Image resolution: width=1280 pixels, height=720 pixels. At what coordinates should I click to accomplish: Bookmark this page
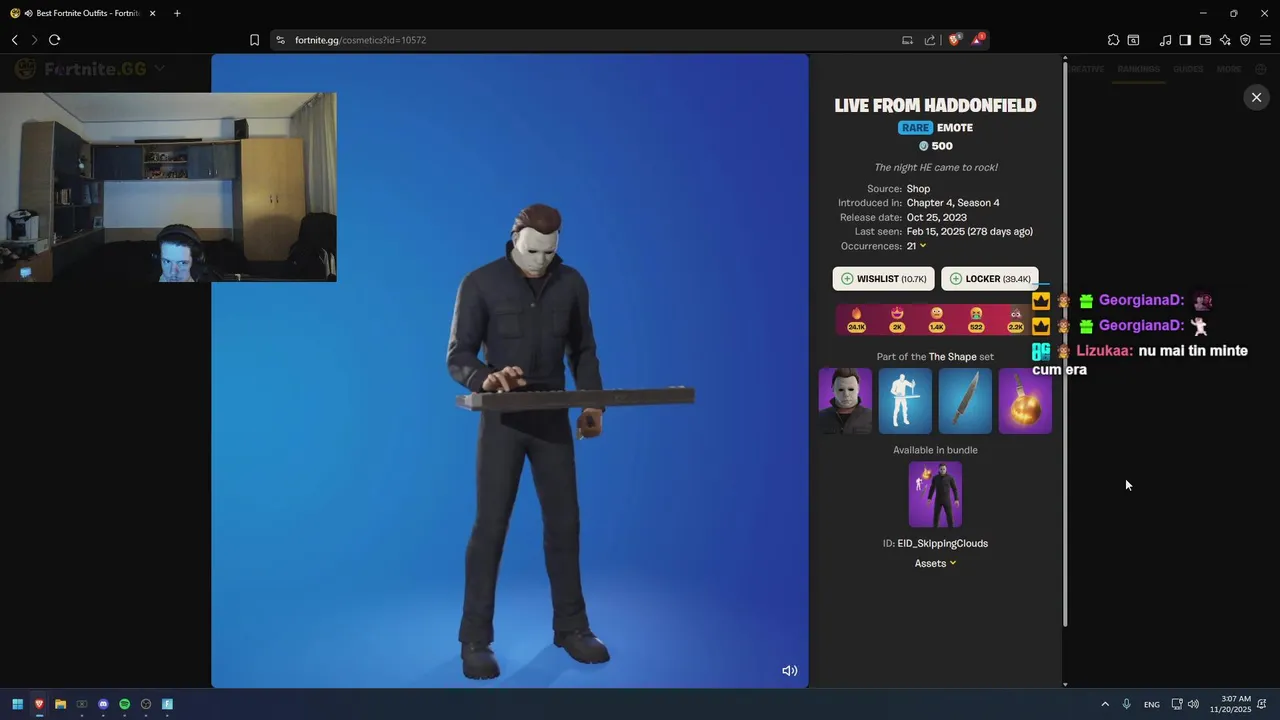pos(254,40)
